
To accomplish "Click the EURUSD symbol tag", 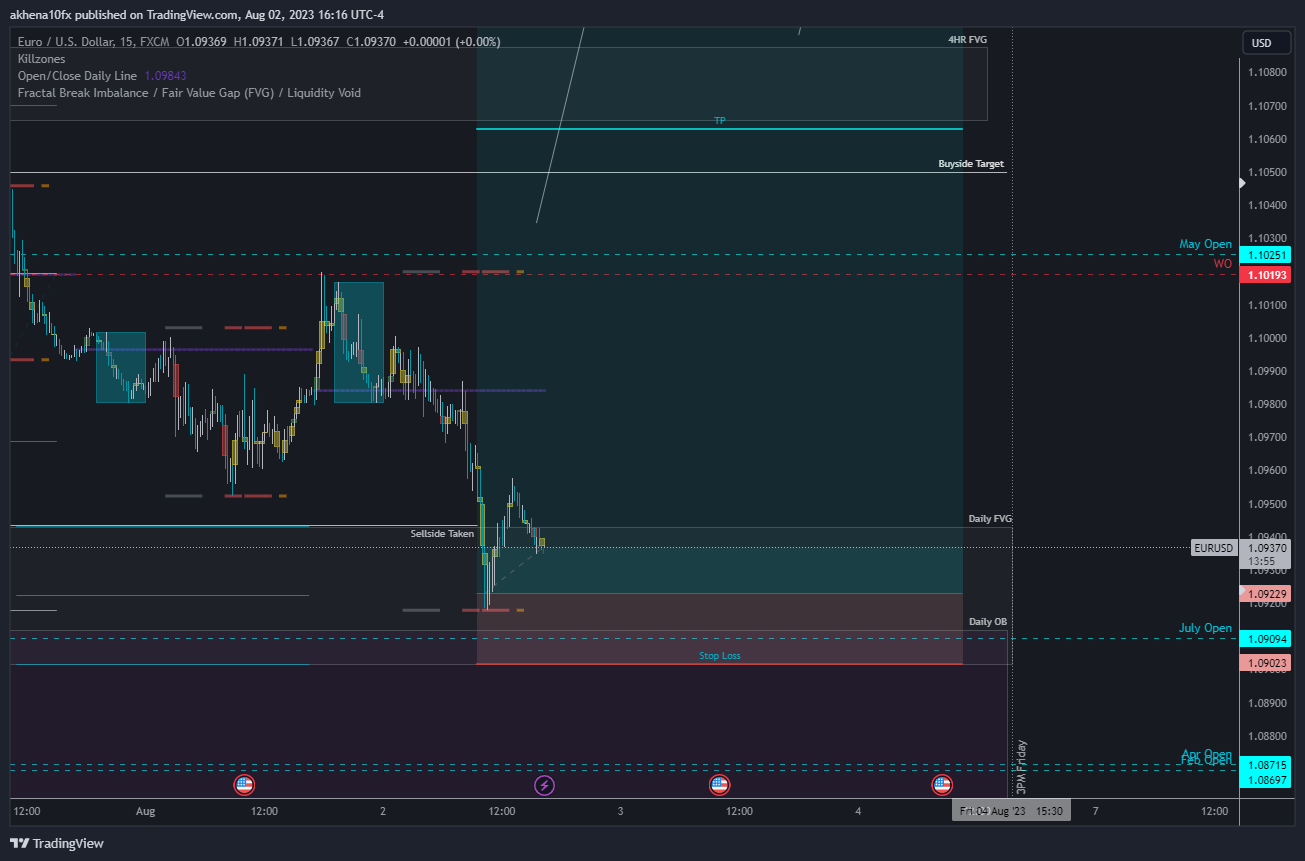I will 1215,548.
